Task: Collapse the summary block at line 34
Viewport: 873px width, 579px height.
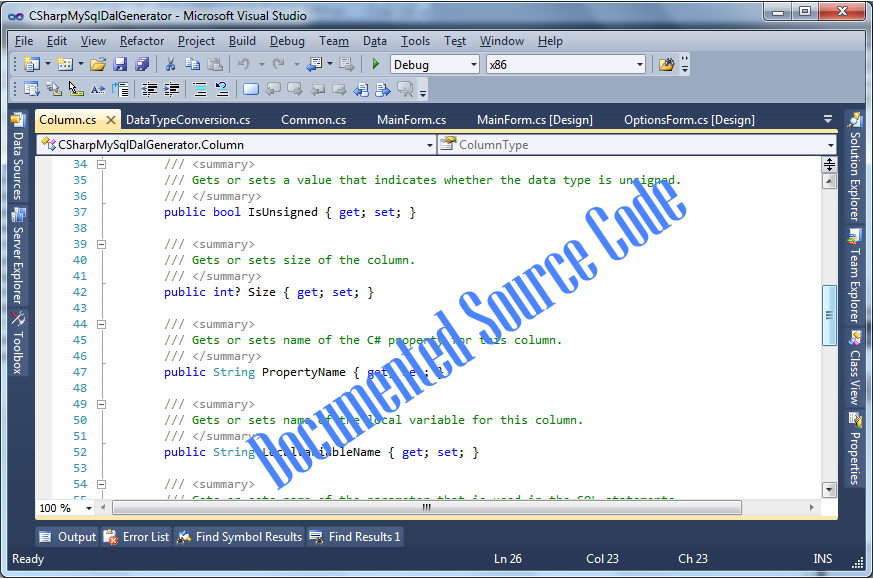Action: 101,164
